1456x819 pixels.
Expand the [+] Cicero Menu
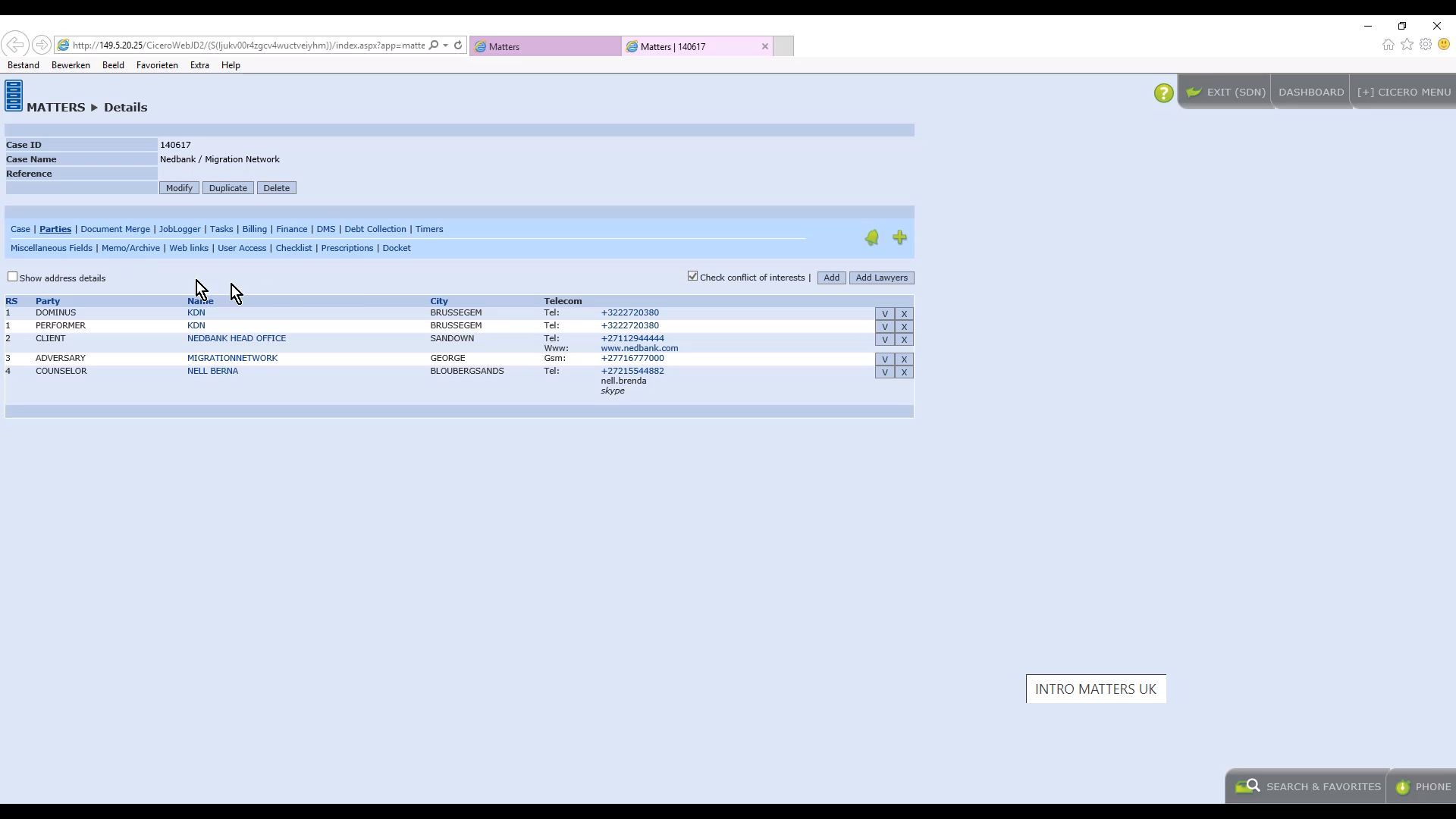[1404, 92]
